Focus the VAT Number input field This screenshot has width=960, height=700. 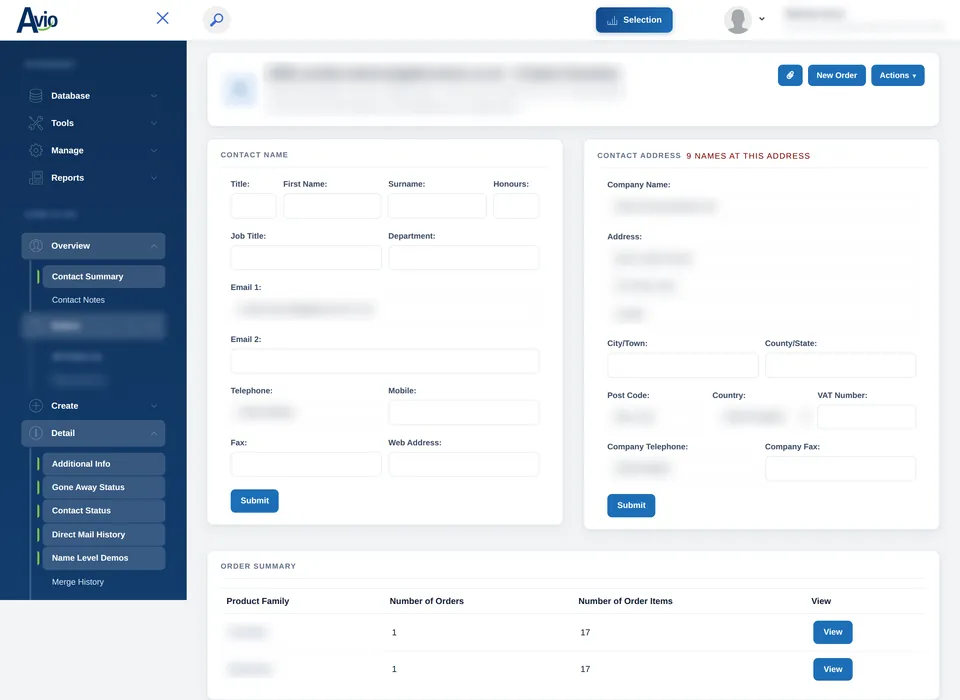click(x=866, y=418)
